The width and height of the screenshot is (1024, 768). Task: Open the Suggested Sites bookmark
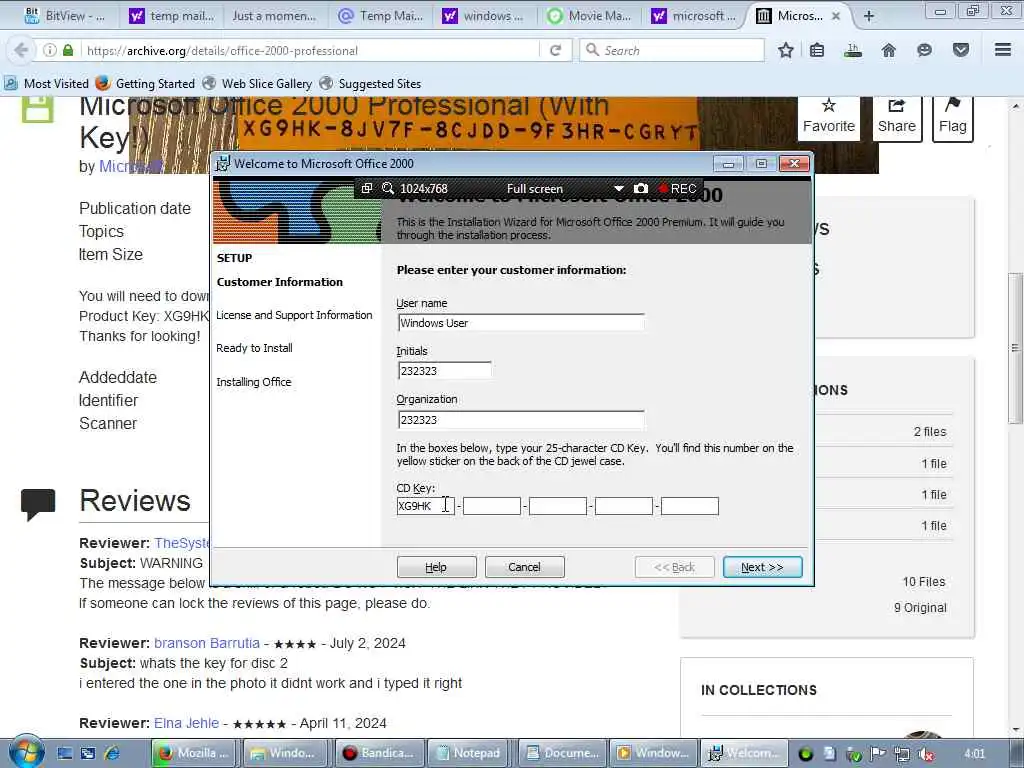pyautogui.click(x=370, y=84)
